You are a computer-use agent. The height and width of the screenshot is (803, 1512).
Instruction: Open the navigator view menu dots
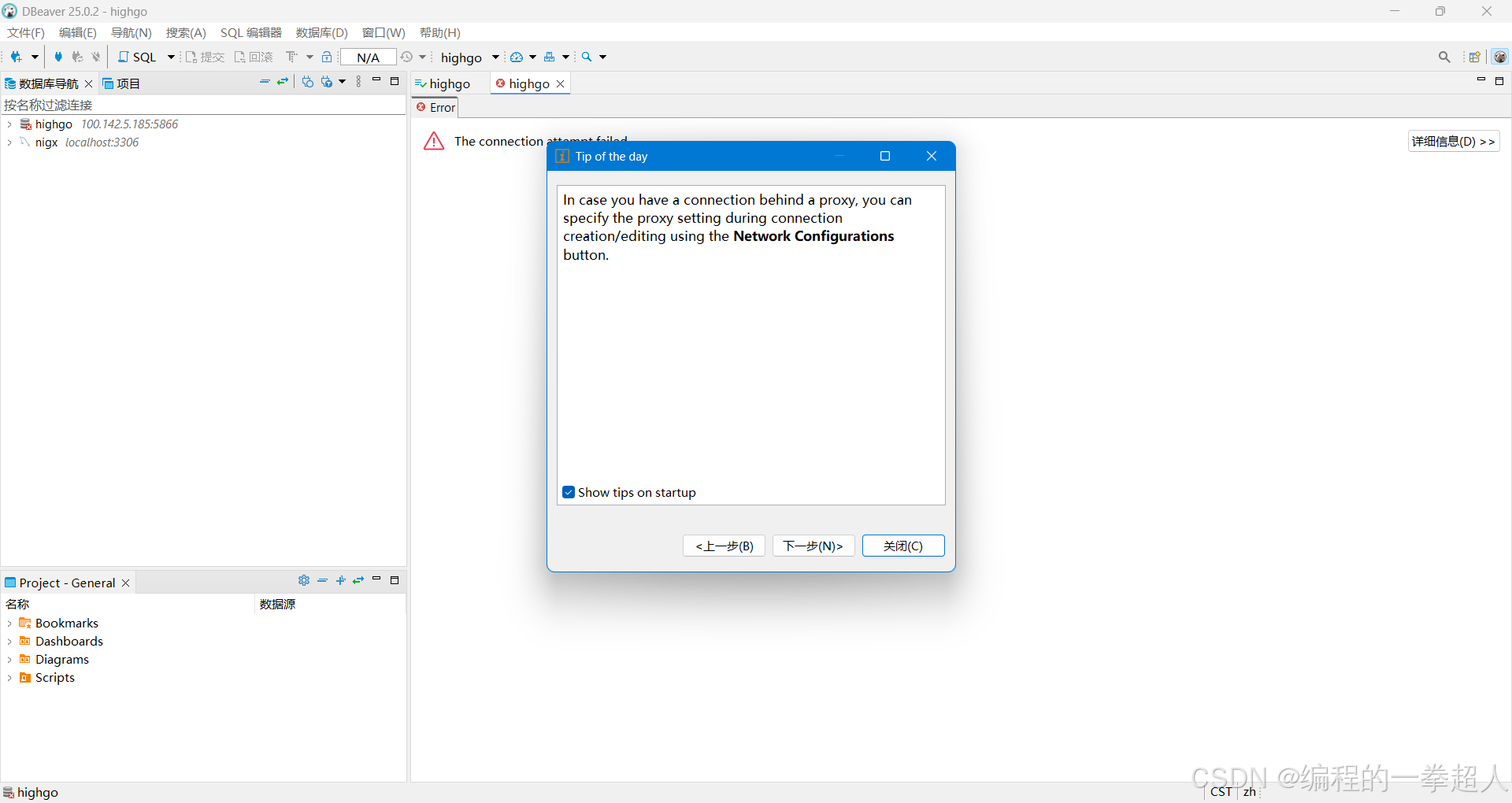358,82
